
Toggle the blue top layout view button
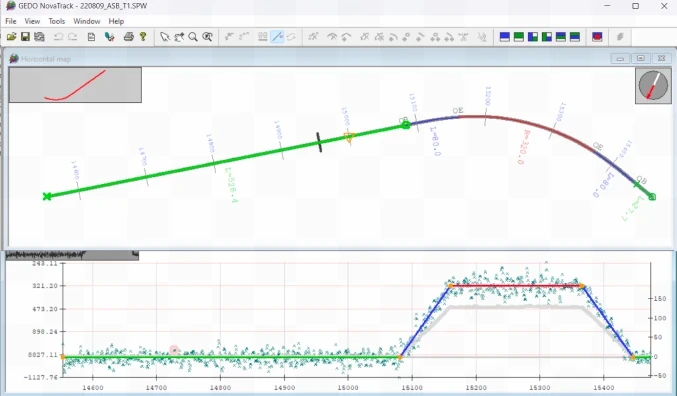[x=504, y=37]
